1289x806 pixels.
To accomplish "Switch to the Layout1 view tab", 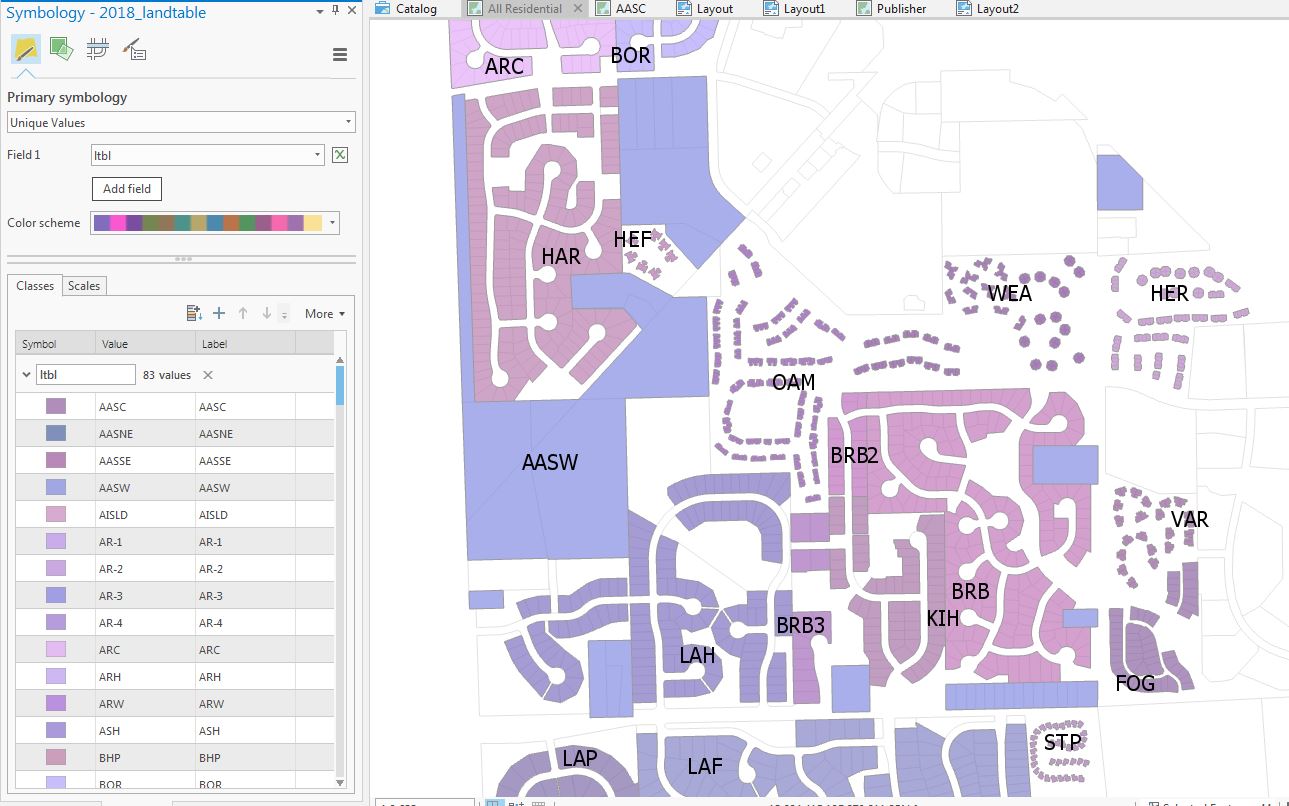I will click(x=795, y=8).
